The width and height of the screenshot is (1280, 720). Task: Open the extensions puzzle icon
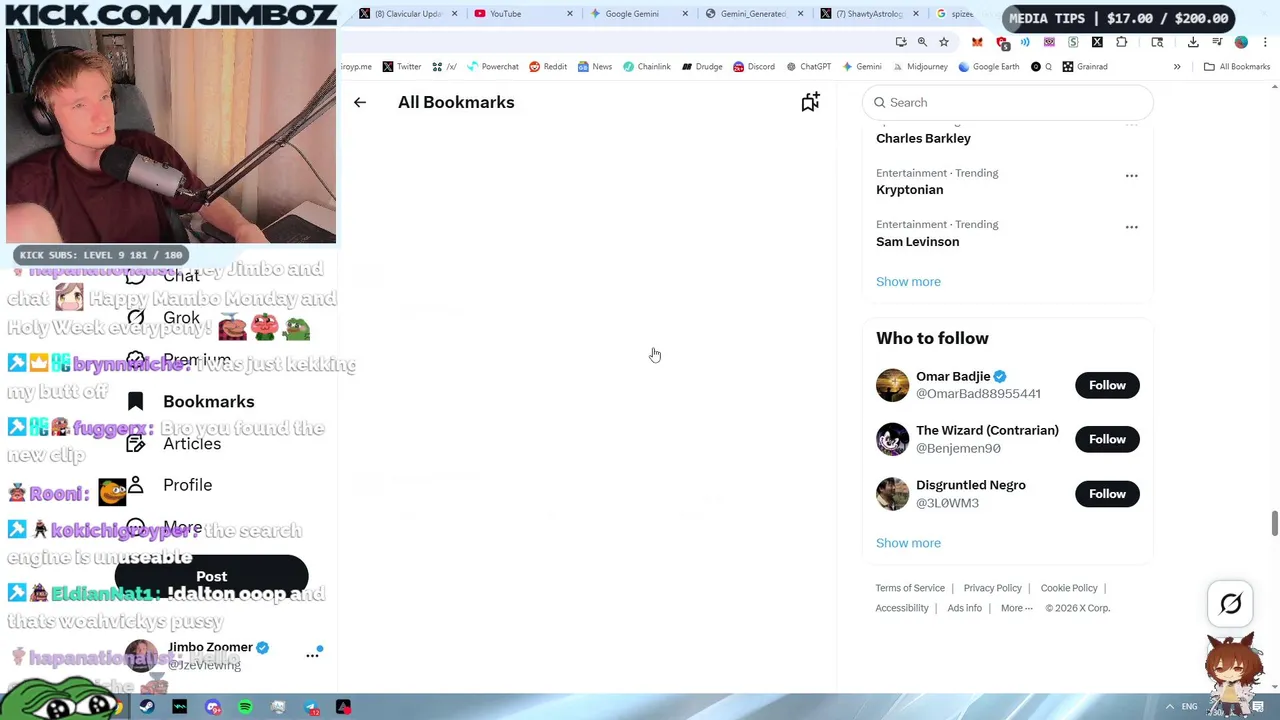(1121, 42)
